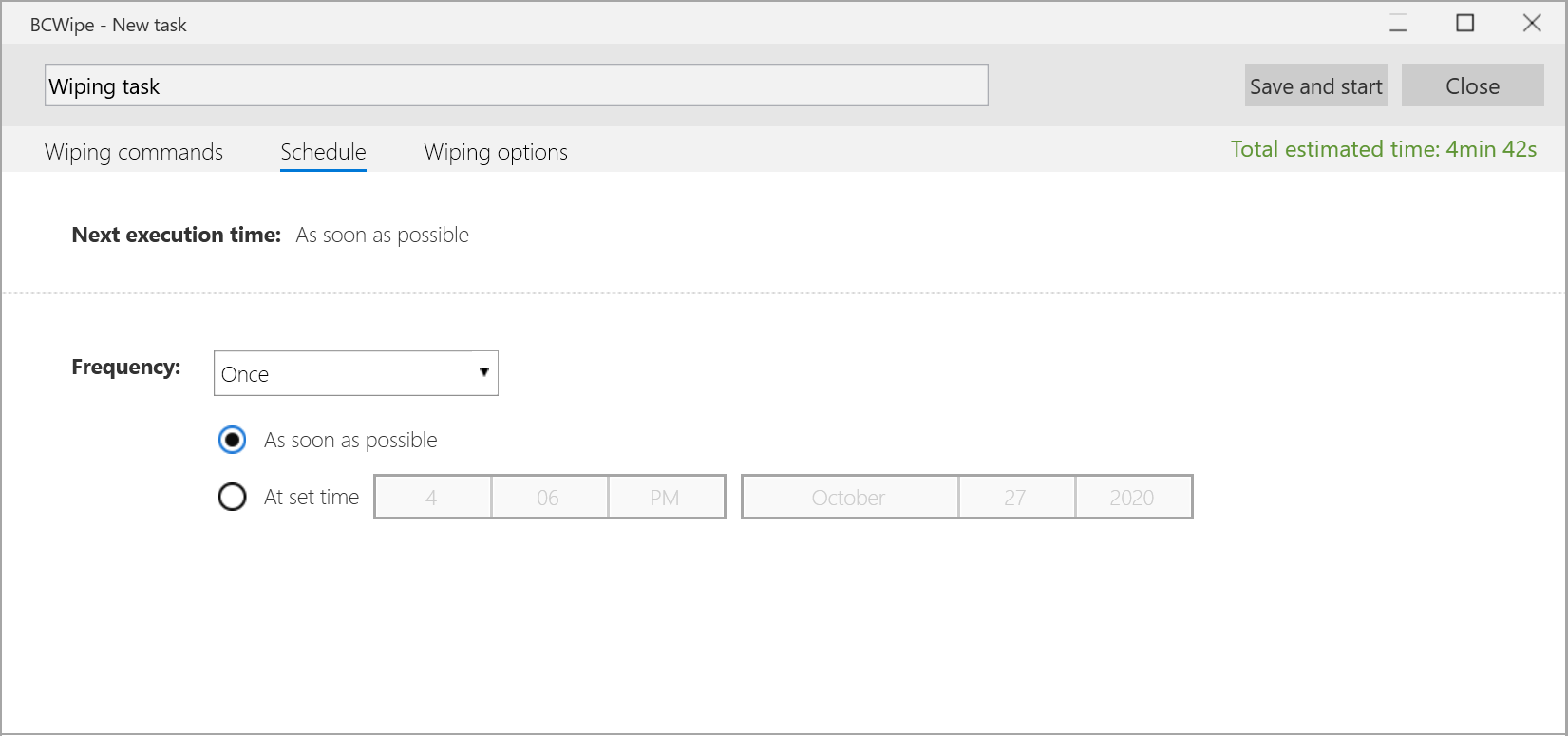The width and height of the screenshot is (1568, 736).
Task: Click the minutes field showing 06
Action: coord(548,497)
